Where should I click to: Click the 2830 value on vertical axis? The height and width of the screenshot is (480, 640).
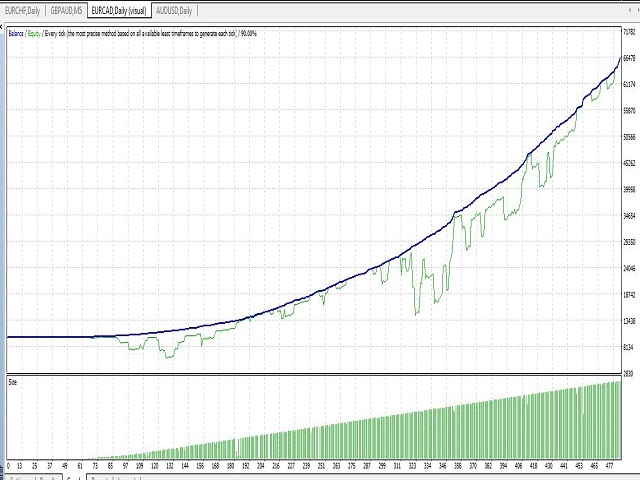tap(628, 373)
